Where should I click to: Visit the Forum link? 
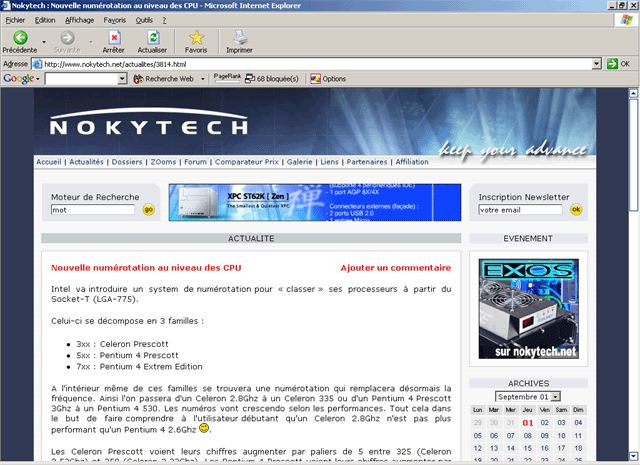(x=196, y=162)
